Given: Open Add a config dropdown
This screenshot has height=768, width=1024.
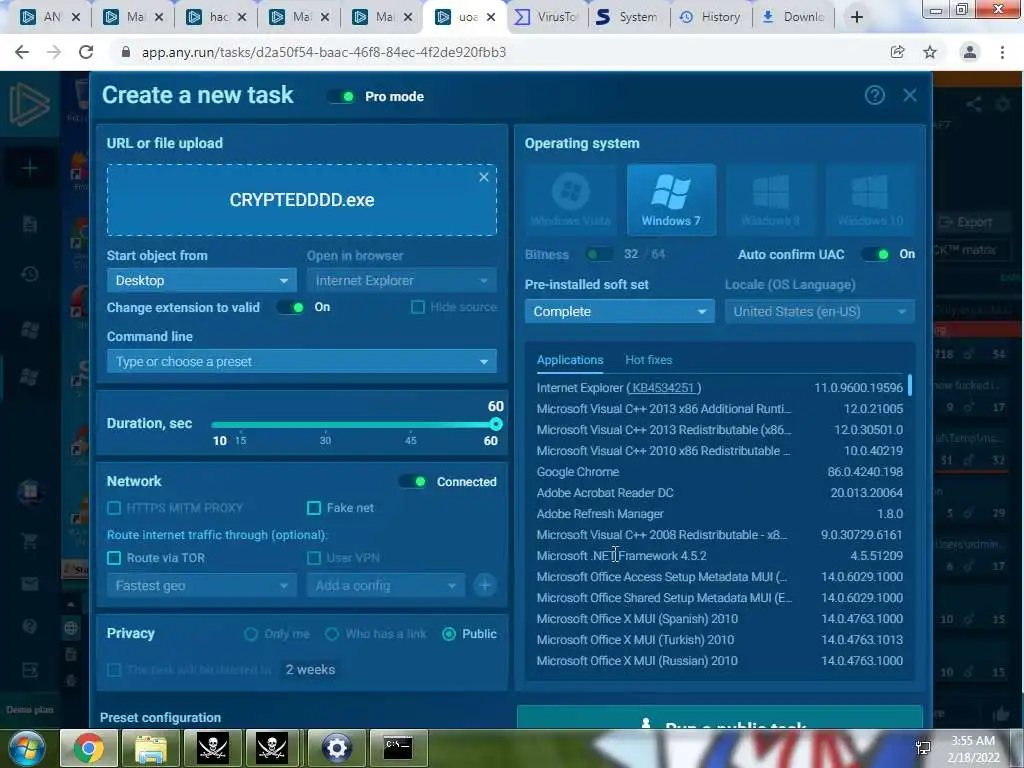Looking at the screenshot, I should click(x=386, y=585).
